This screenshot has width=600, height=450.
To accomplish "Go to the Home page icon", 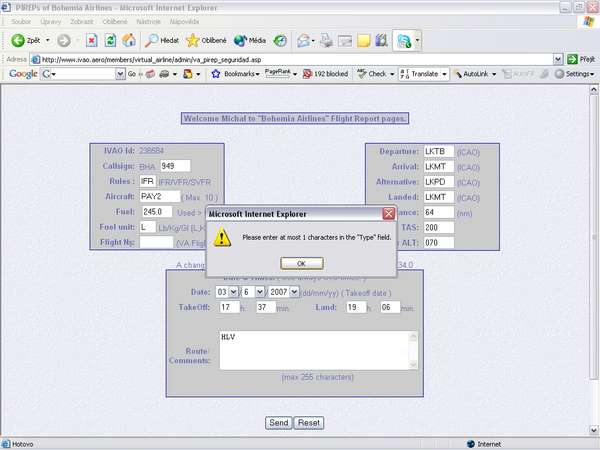I will point(128,41).
